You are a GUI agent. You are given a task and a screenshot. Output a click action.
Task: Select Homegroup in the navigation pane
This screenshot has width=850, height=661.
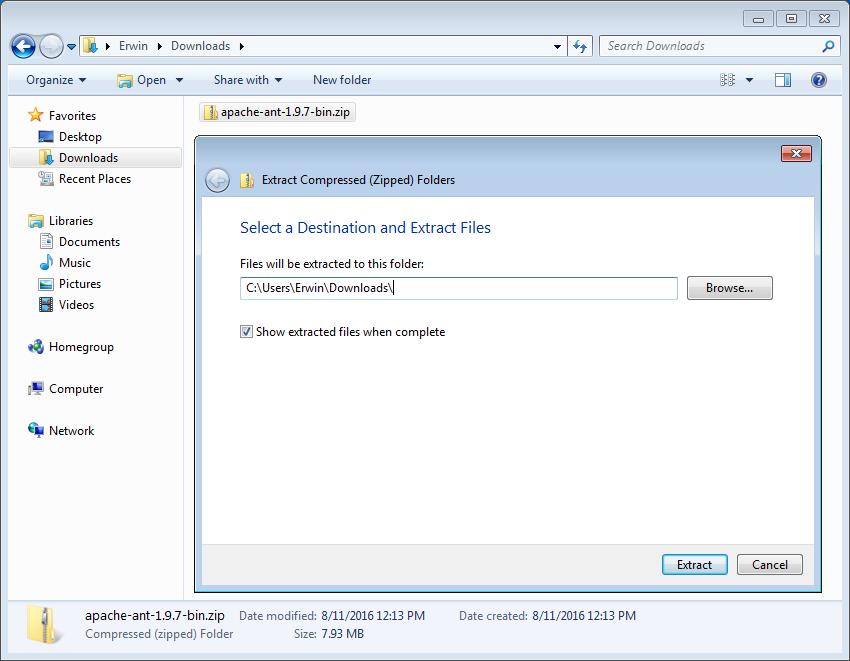tap(81, 347)
